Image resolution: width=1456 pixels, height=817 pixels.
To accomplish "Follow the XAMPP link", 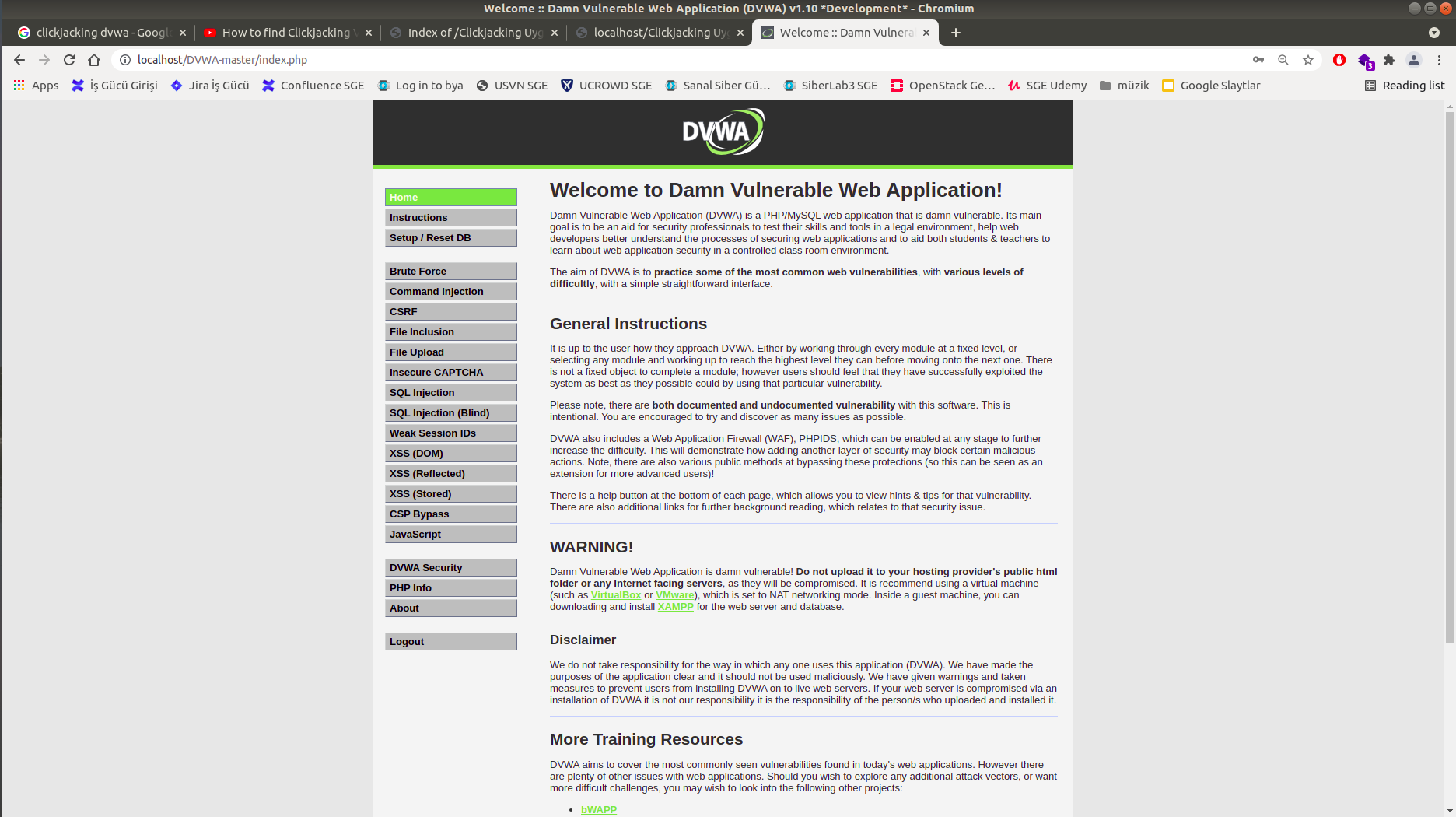I will click(x=675, y=607).
